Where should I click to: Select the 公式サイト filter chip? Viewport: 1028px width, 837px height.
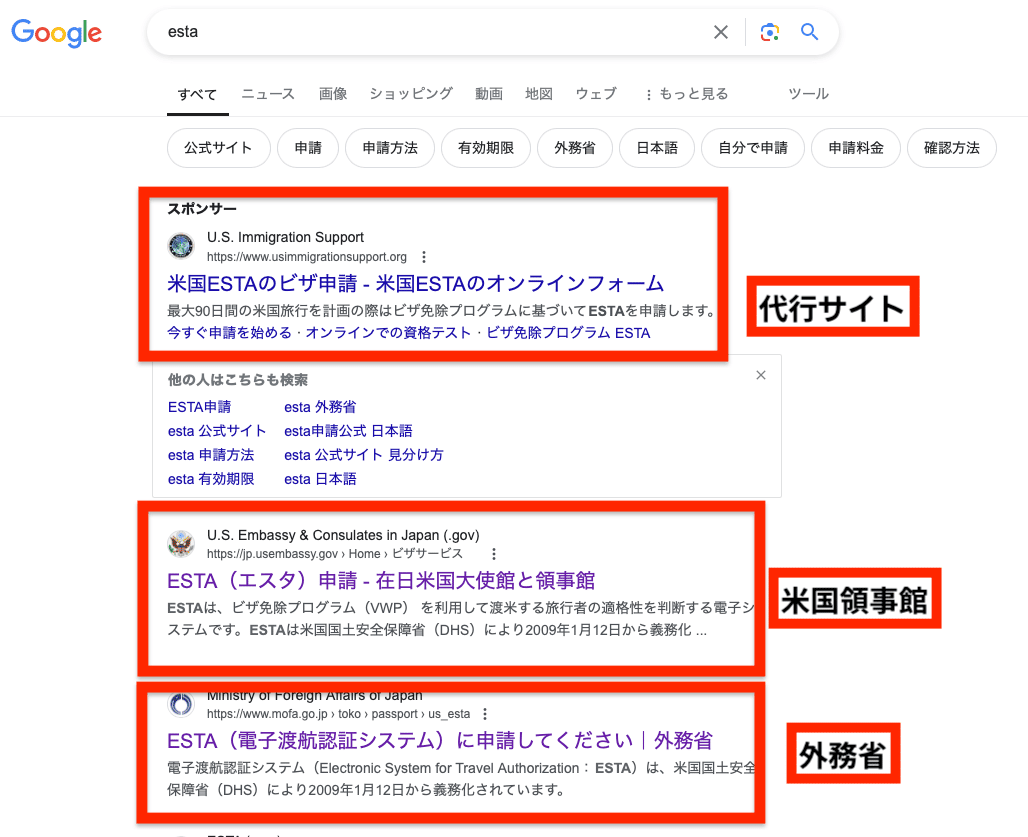218,148
